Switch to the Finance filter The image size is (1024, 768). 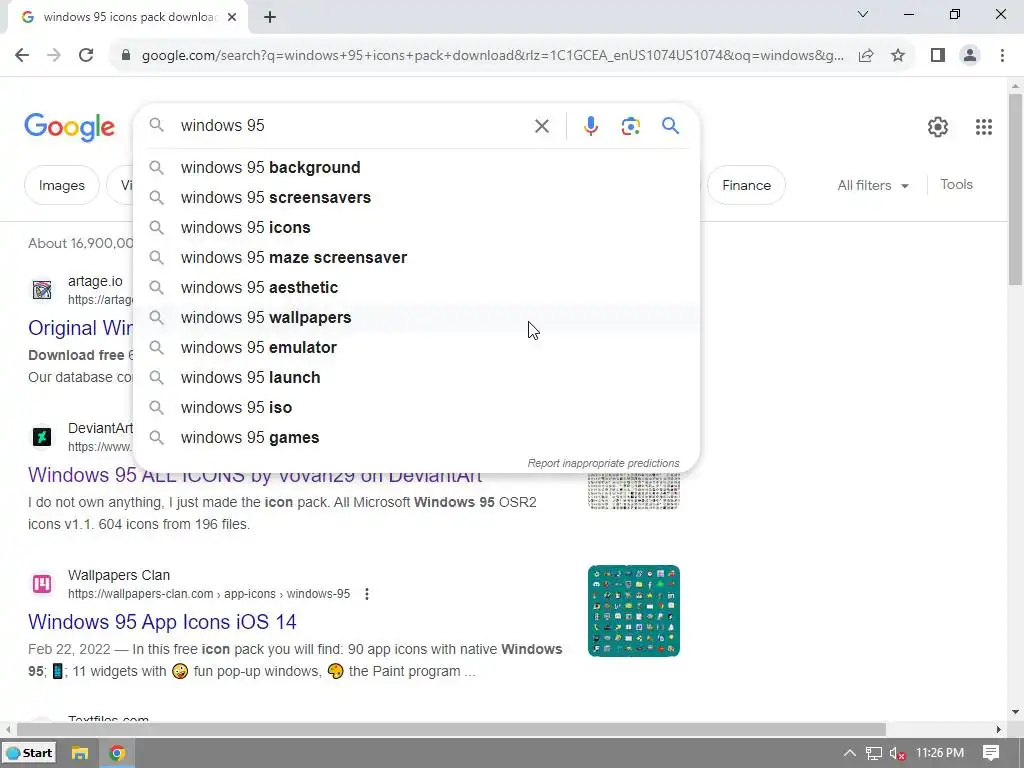[746, 185]
